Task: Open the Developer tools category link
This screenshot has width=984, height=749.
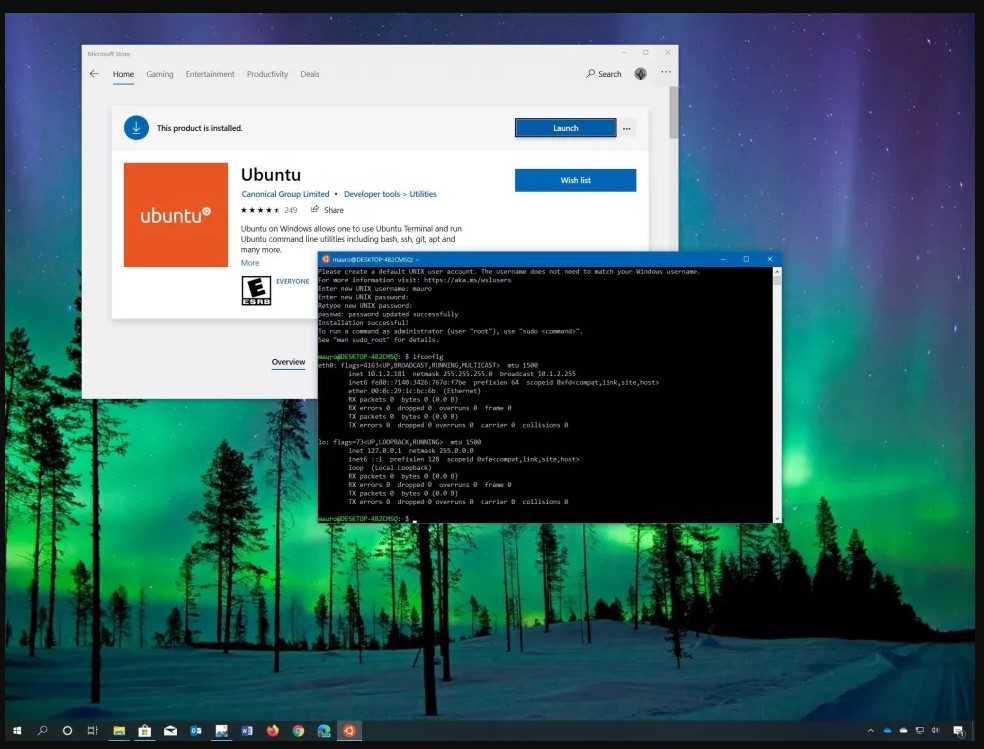Action: tap(372, 194)
